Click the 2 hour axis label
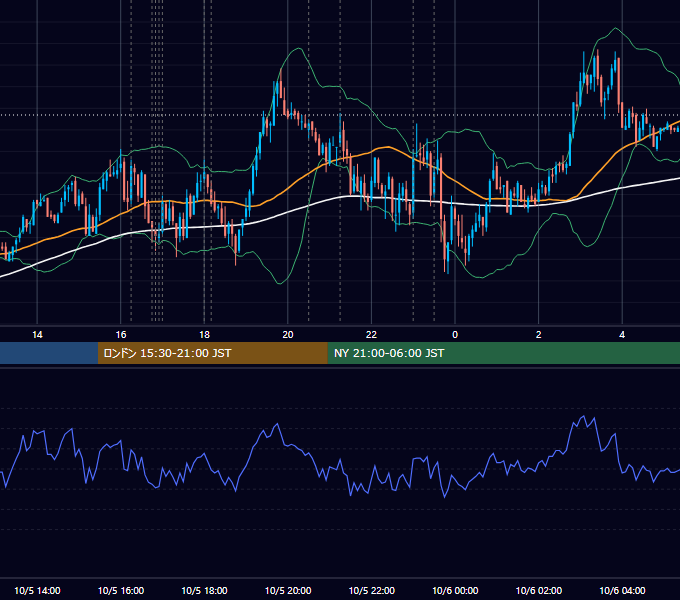680x600 pixels. tap(539, 335)
